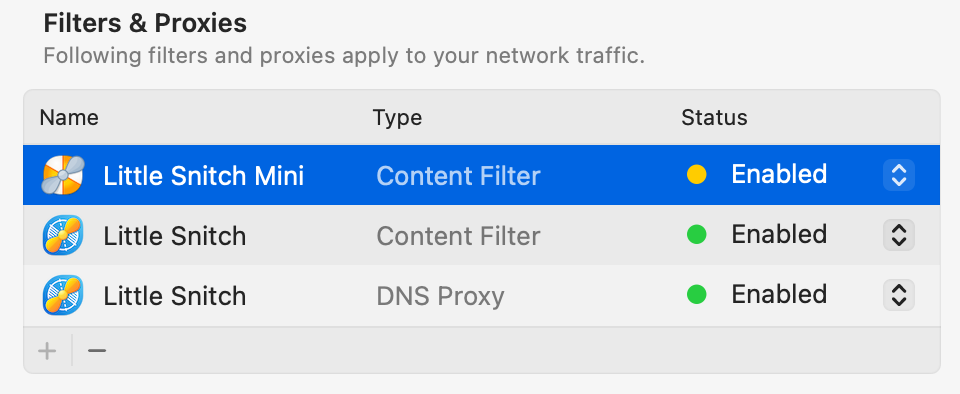Click the Little Snitch icon in DNS Proxy row
This screenshot has width=960, height=394.
(x=63, y=295)
